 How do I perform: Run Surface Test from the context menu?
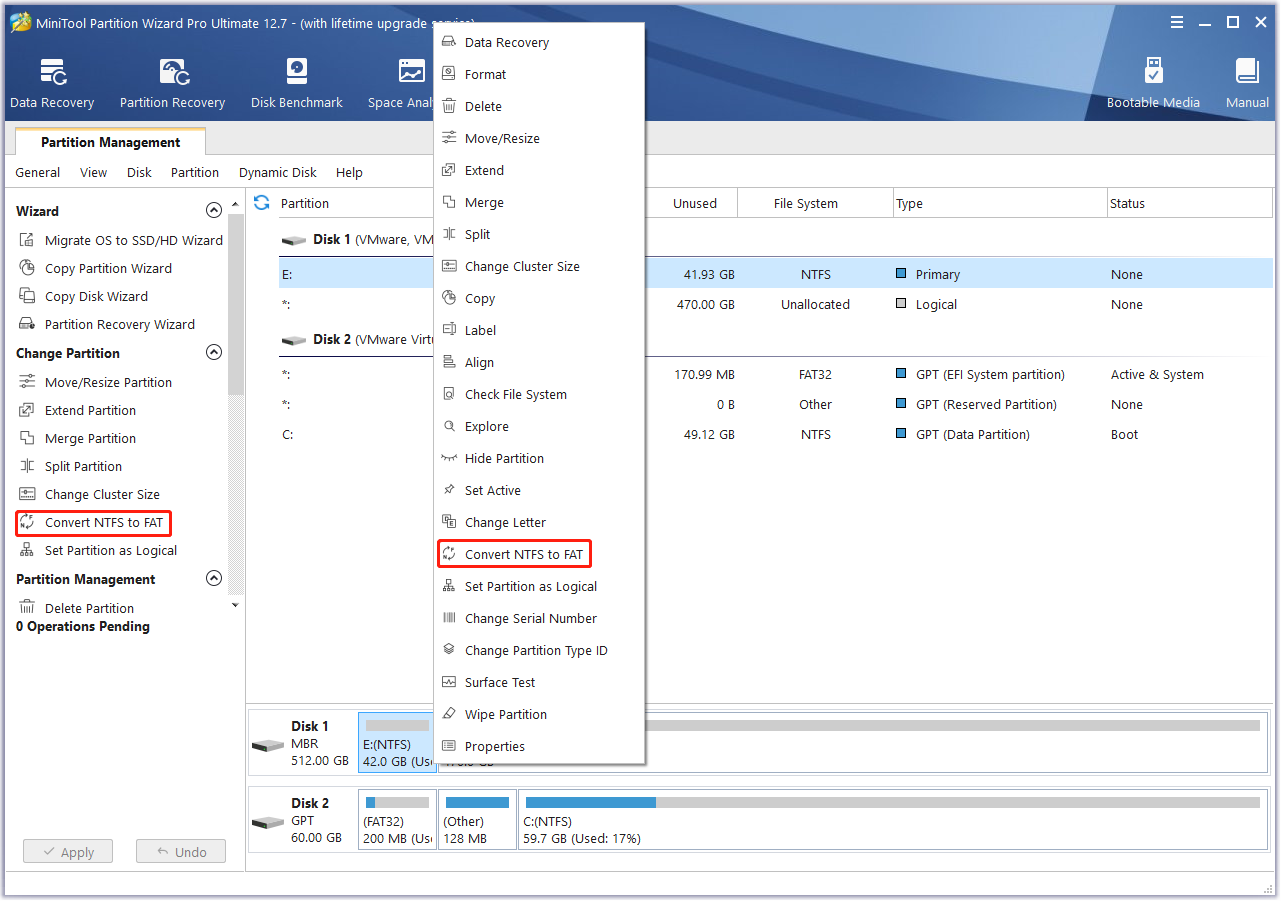[x=539, y=682]
